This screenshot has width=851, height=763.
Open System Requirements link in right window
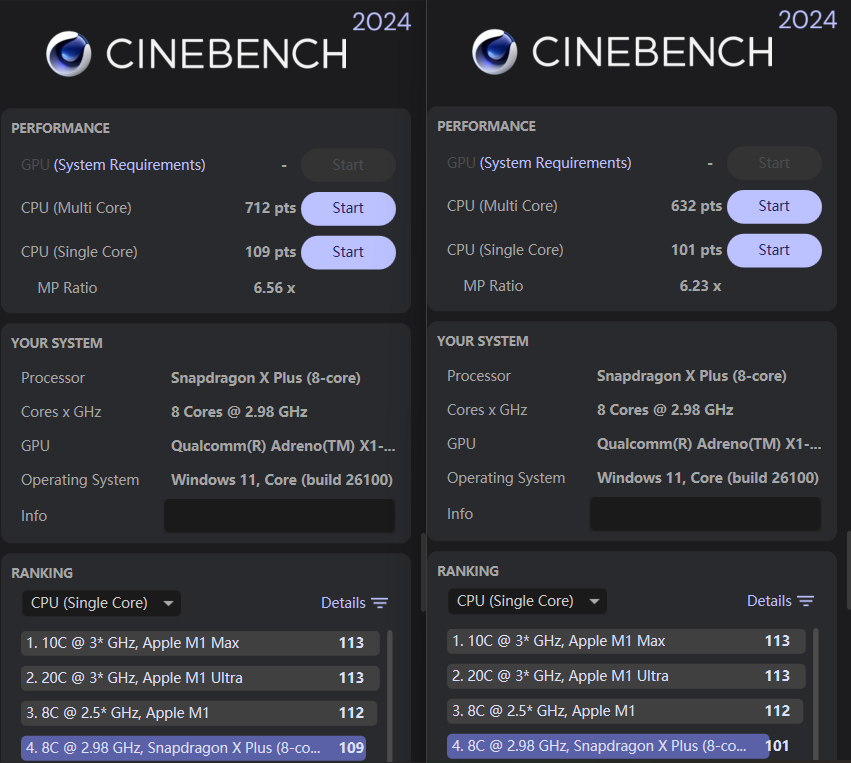[555, 163]
